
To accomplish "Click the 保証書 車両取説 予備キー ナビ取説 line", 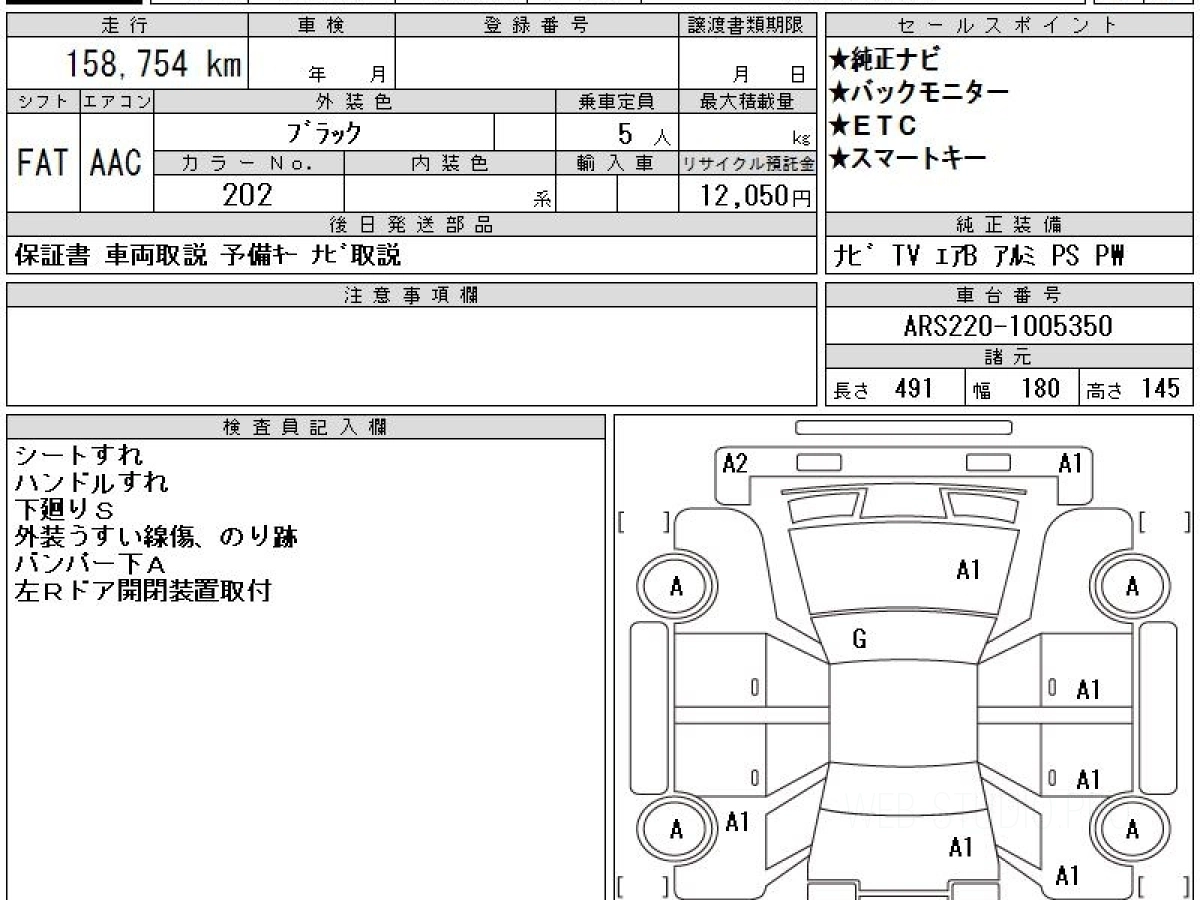I will [208, 256].
